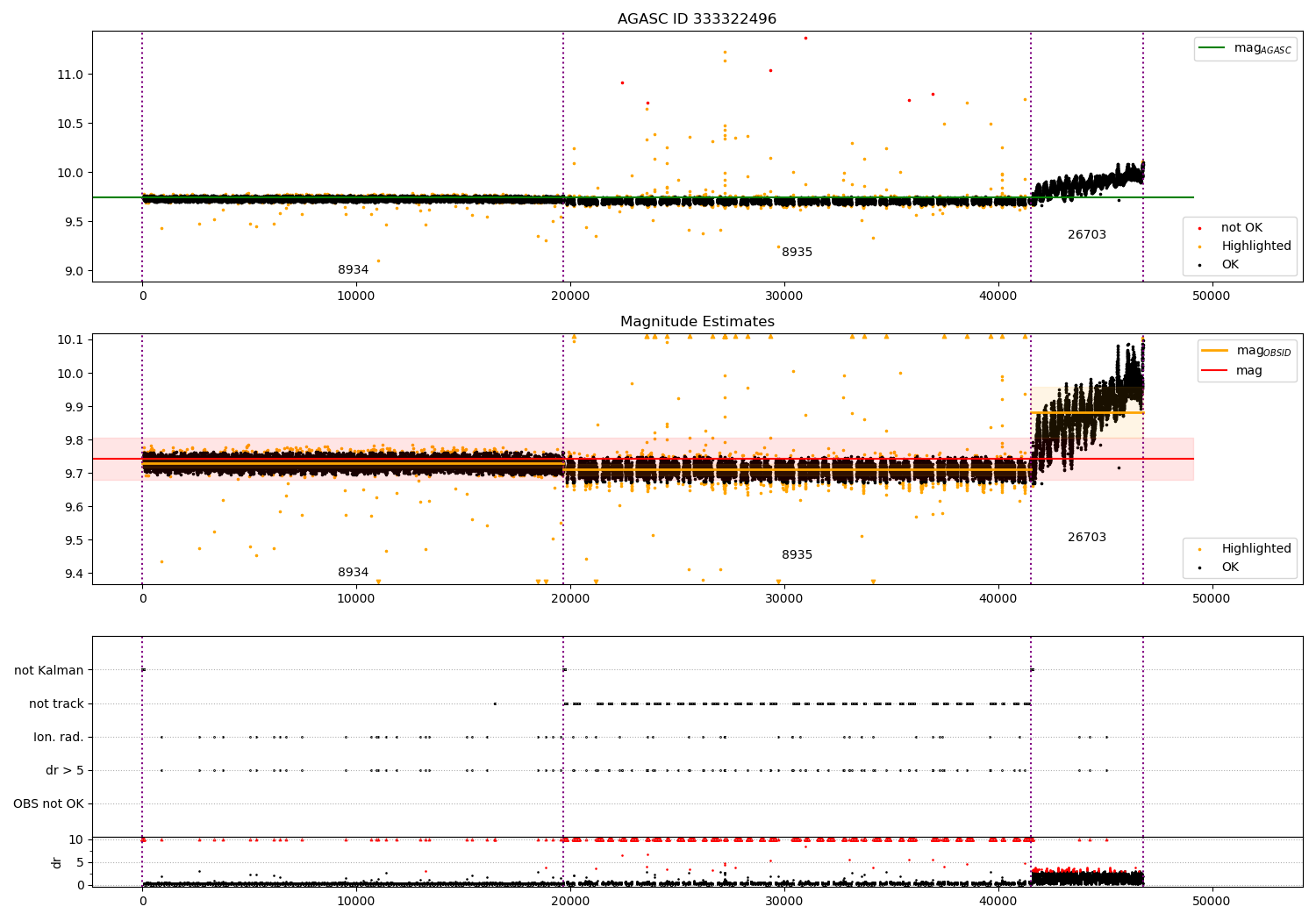Click x-tick 30000 on Magnitude Estimates plot
Screen dimensions: 1316x921
(784, 599)
